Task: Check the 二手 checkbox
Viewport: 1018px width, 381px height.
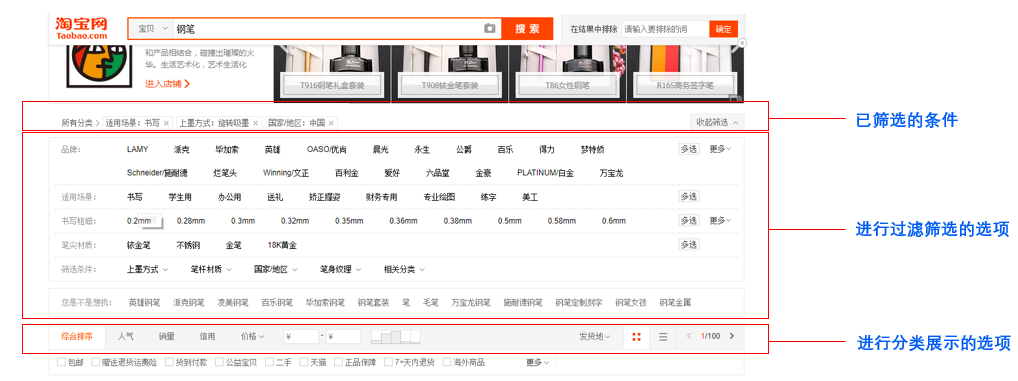Action: (x=270, y=362)
